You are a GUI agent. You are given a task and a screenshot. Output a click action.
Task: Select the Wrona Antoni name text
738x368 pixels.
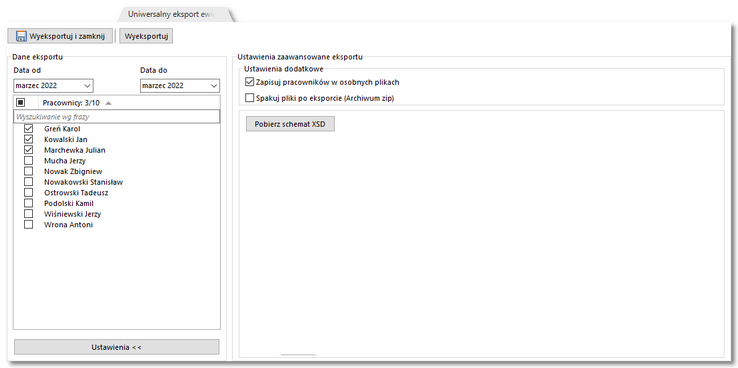click(x=68, y=225)
